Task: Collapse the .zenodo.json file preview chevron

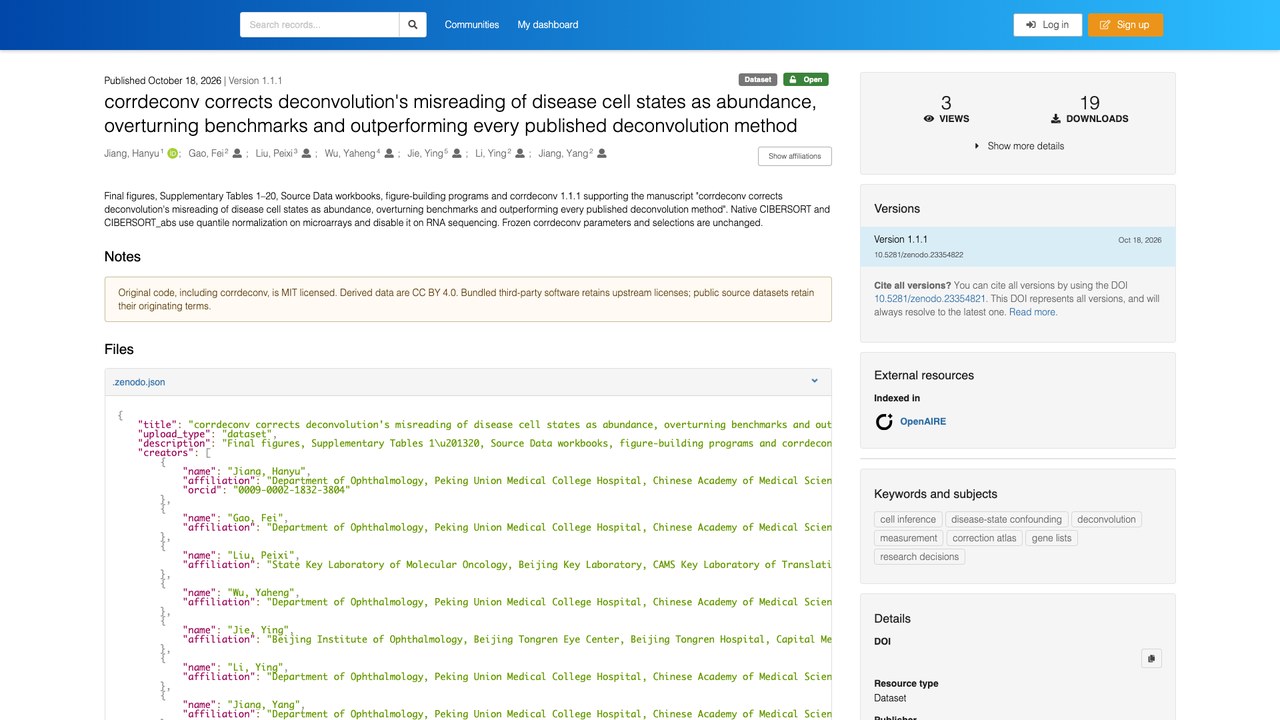Action: [x=814, y=381]
